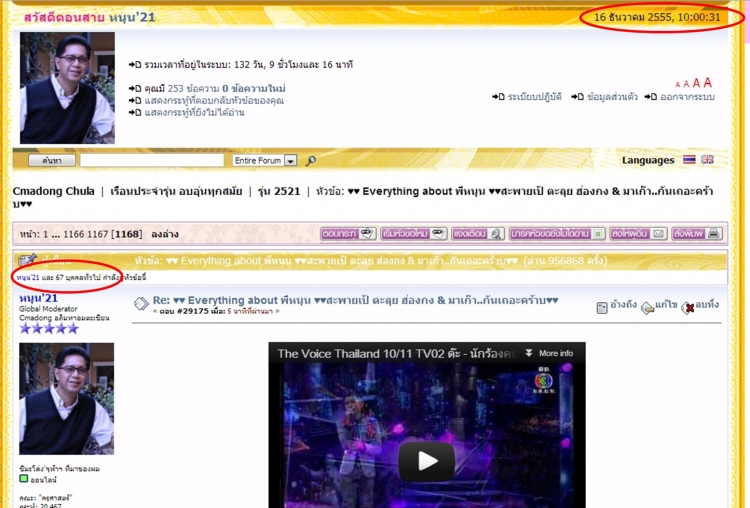The image size is (750, 508).
Task: Click the edit (แก้ไข) pencil icon
Action: [647, 308]
